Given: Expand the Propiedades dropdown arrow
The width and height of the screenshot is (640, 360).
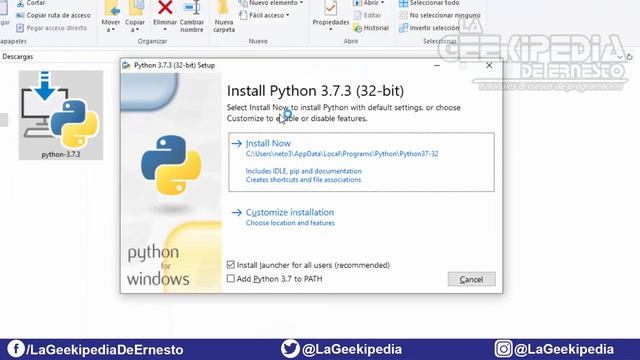Looking at the screenshot, I should (331, 29).
